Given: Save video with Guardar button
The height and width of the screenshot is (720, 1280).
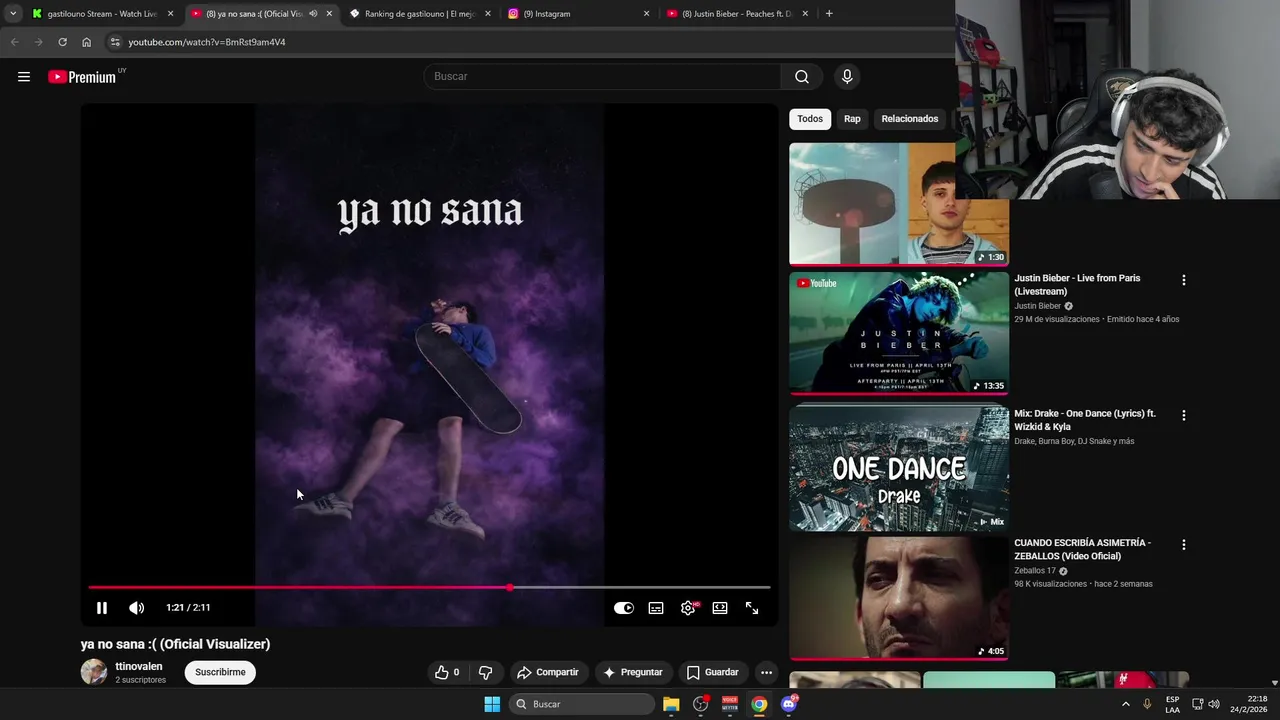Looking at the screenshot, I should [x=713, y=672].
